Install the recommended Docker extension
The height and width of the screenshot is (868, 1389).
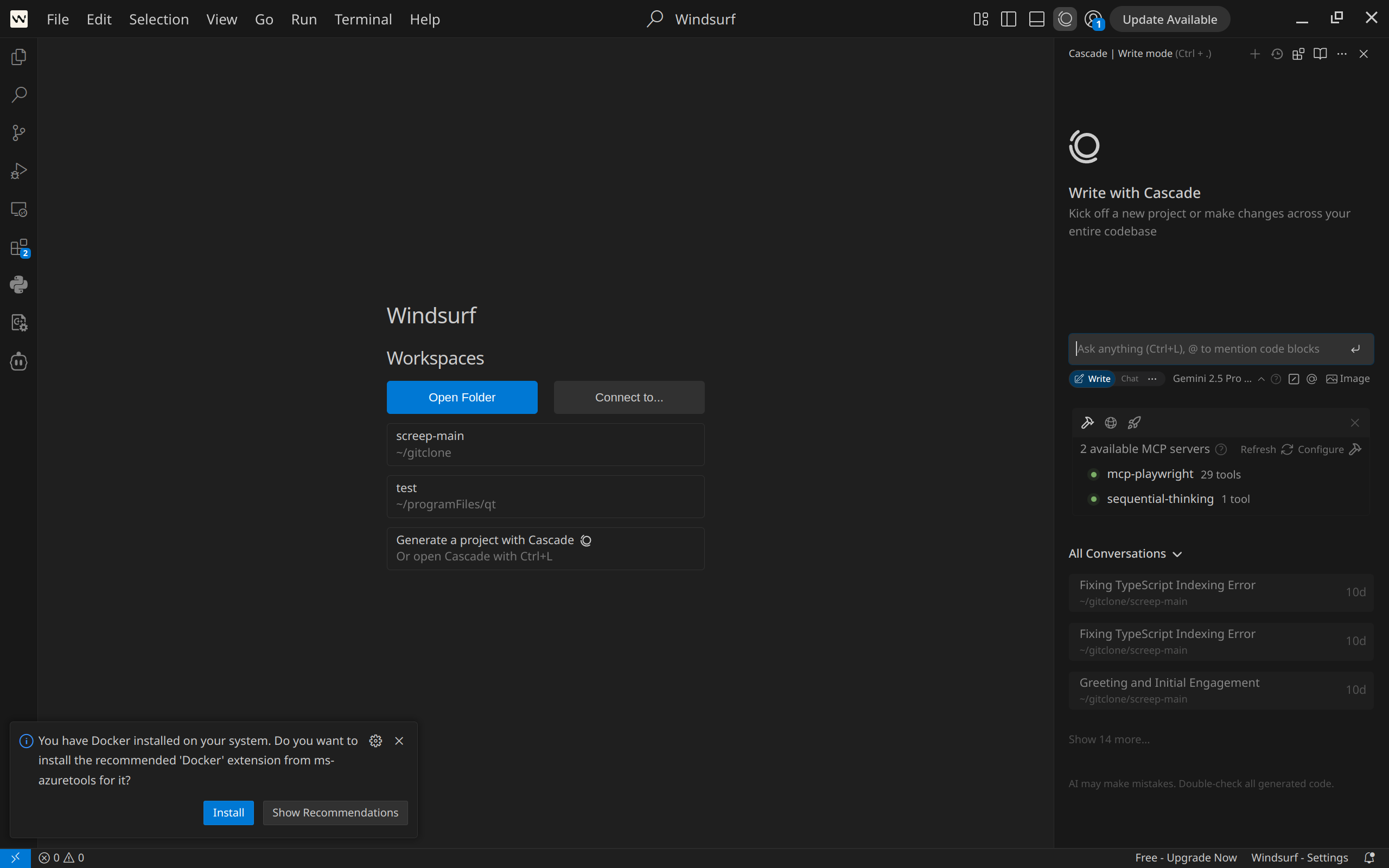(x=228, y=813)
